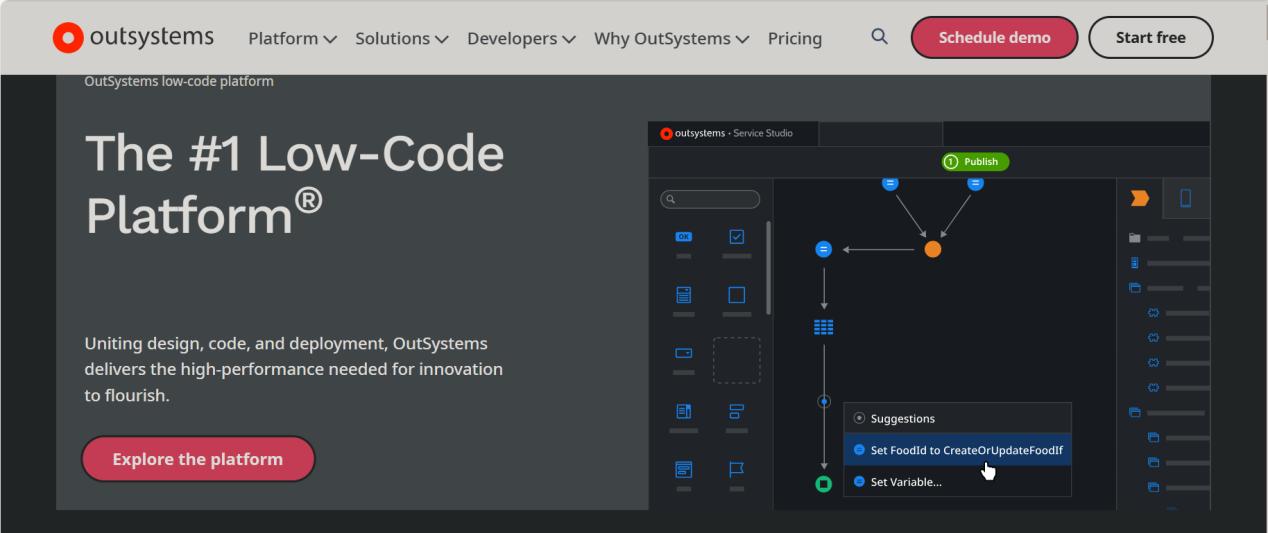Select the 'Set Variable...' suggestion entry

pos(957,482)
